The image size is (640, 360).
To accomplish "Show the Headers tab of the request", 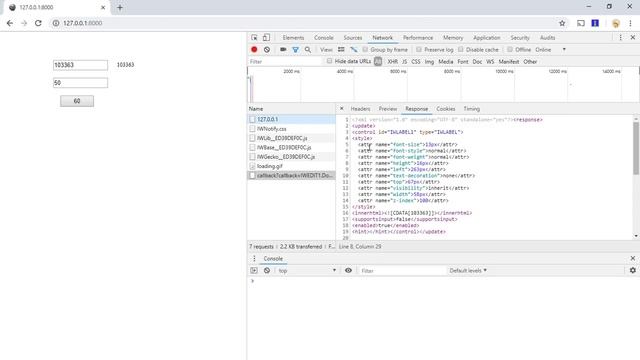I will click(360, 109).
